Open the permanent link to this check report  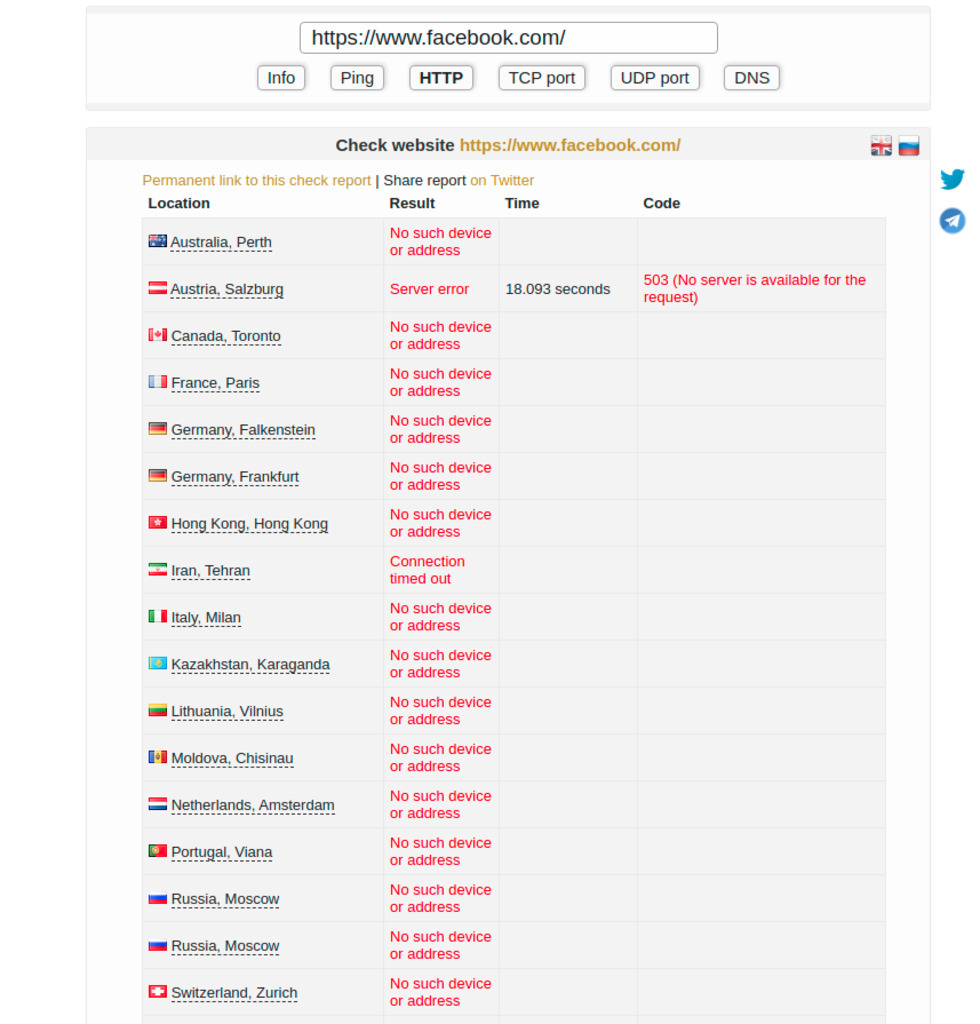coord(256,181)
